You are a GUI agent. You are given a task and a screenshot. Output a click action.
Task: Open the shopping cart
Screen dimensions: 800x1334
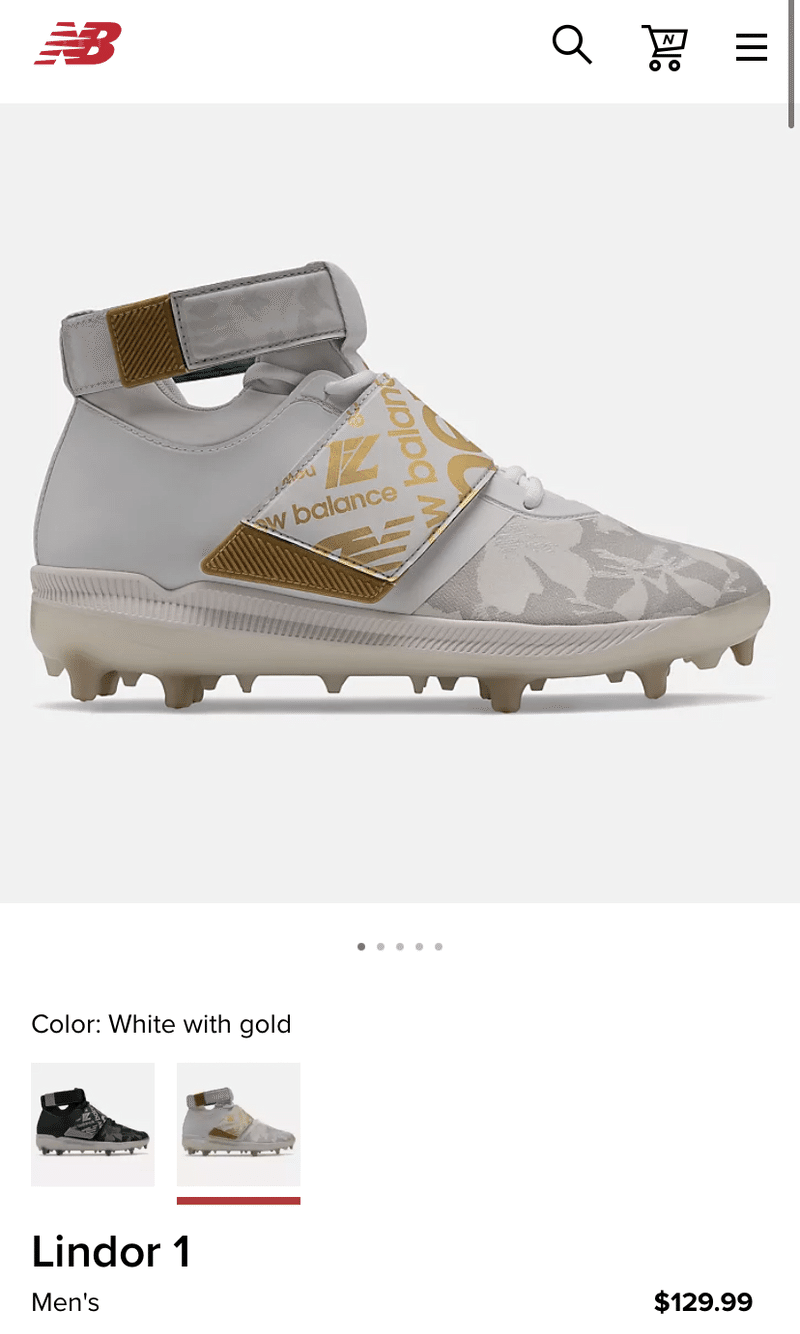[664, 48]
